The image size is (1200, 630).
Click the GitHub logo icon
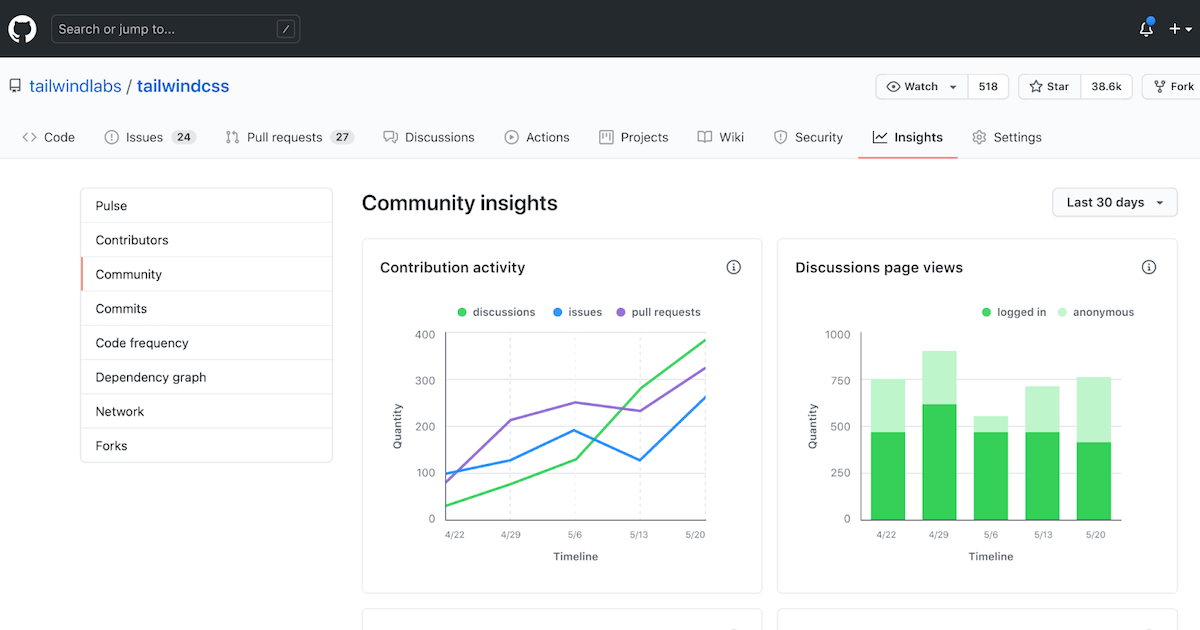pos(22,29)
